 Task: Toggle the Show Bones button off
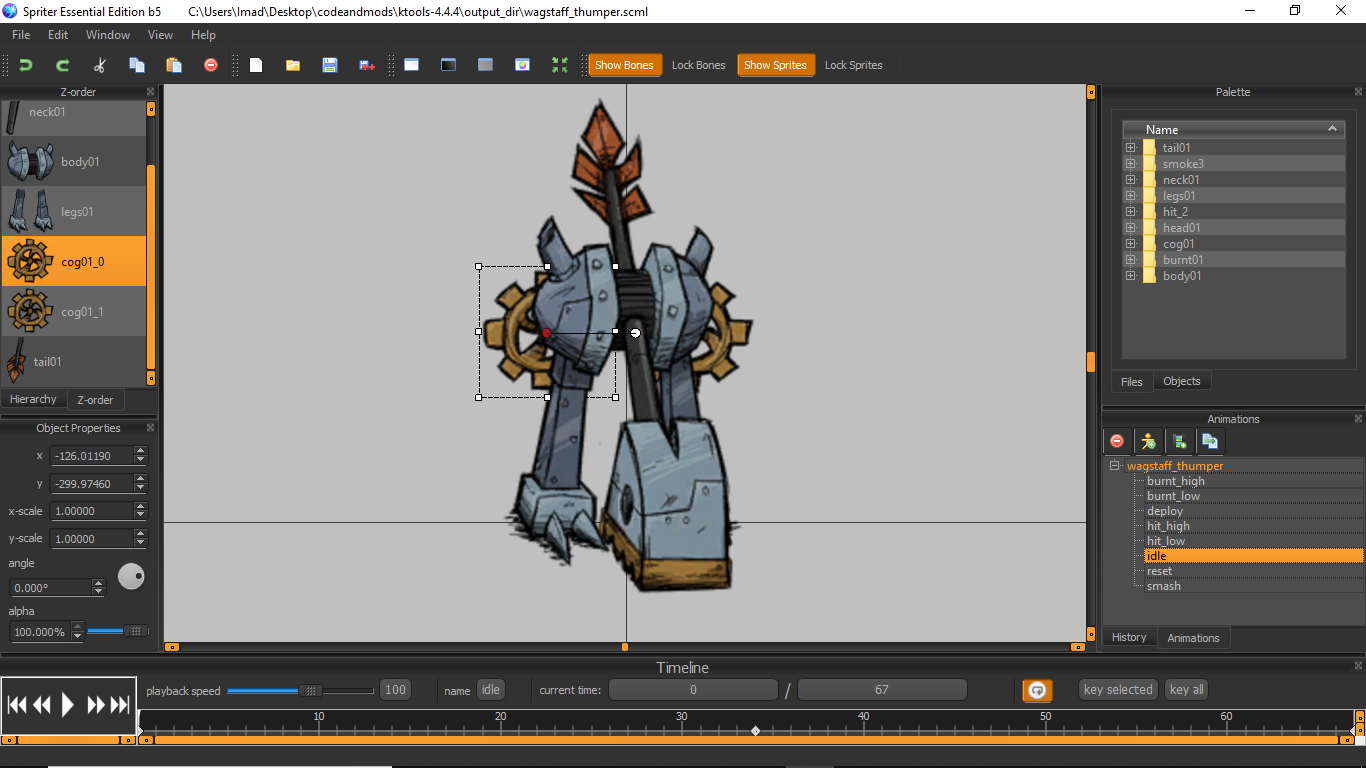[x=623, y=65]
